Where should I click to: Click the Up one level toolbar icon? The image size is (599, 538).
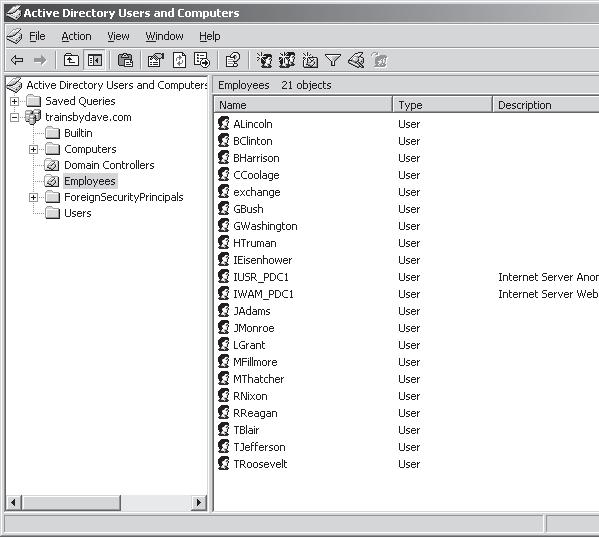71,60
